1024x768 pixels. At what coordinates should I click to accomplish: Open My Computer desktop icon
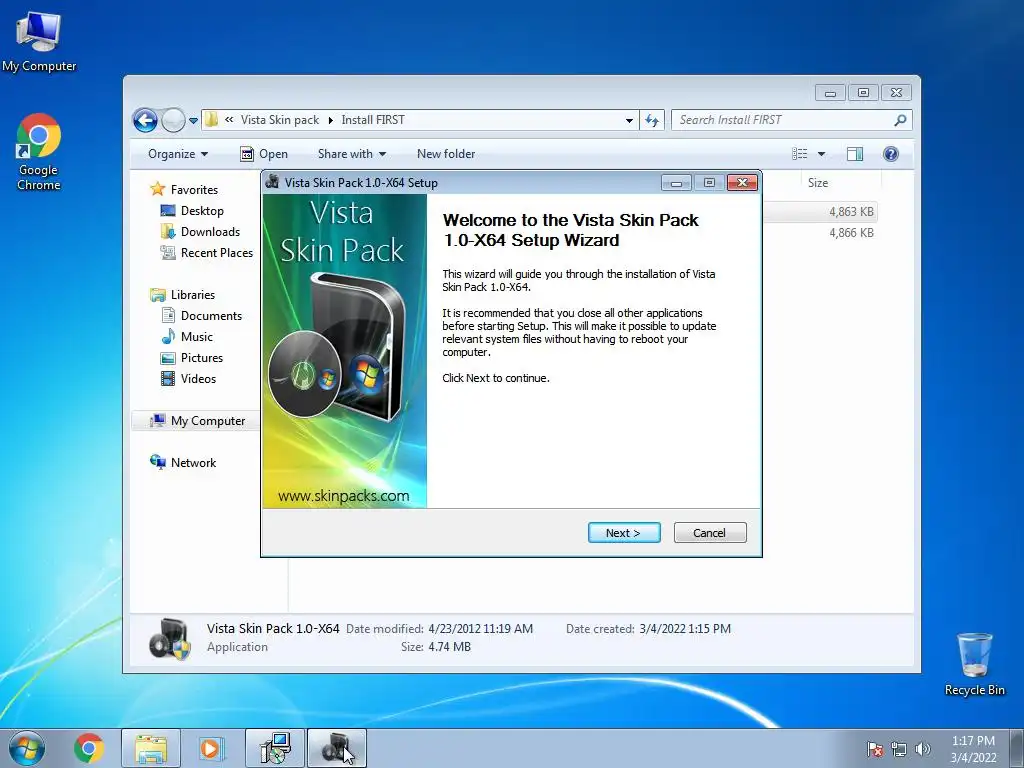pyautogui.click(x=39, y=42)
